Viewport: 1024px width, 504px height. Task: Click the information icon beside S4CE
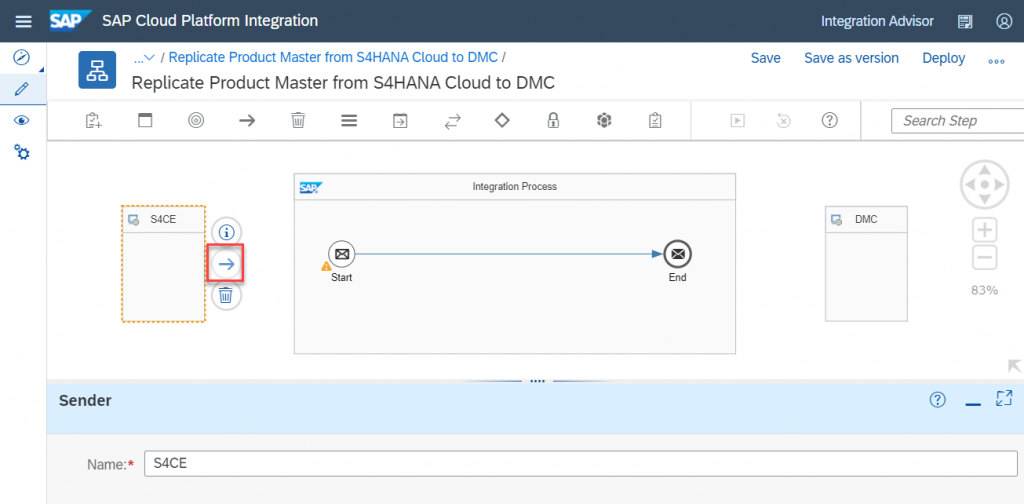point(227,232)
